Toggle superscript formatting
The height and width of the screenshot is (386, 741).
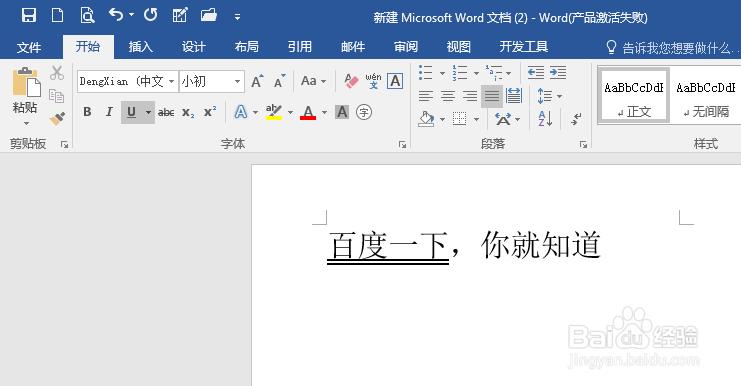210,112
